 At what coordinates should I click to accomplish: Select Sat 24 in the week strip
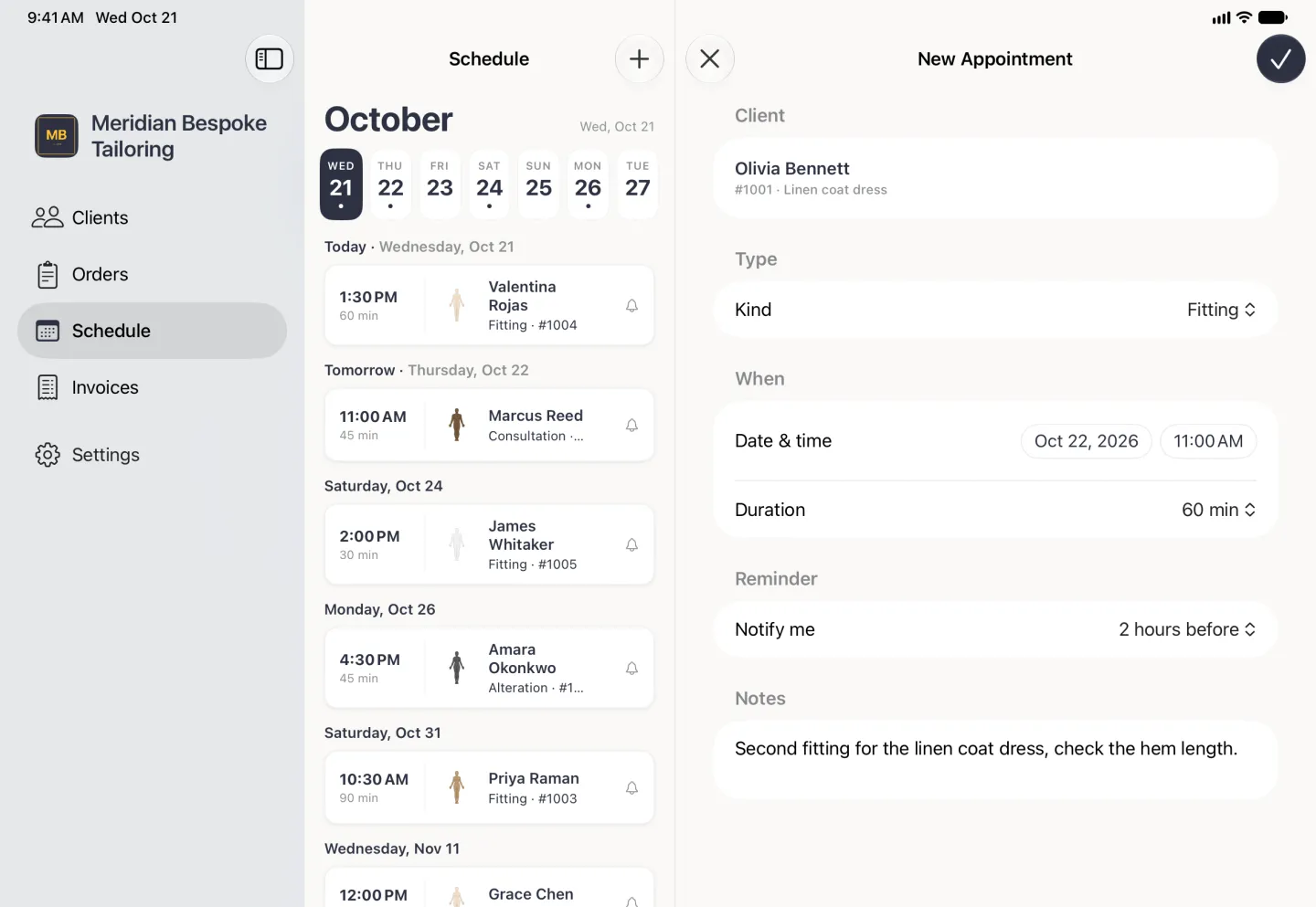(489, 185)
